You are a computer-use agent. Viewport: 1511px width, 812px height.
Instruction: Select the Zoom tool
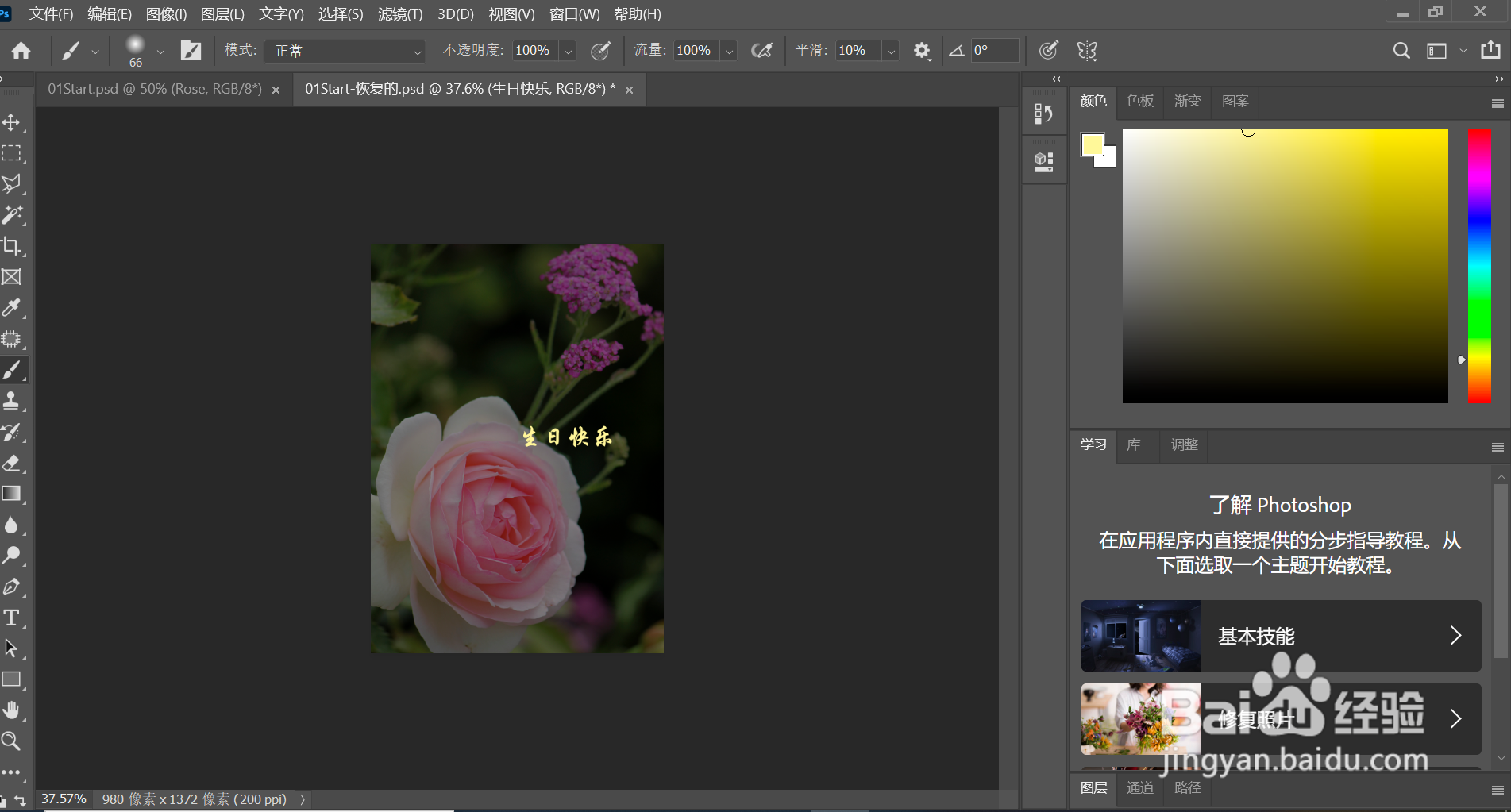[11, 741]
